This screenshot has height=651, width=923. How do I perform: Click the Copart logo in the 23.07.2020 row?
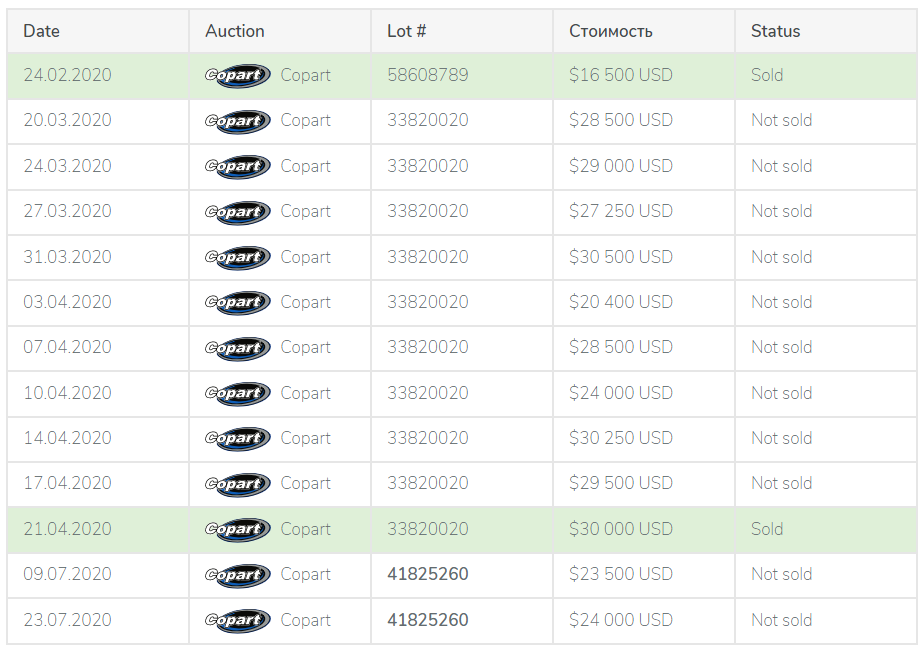(237, 620)
